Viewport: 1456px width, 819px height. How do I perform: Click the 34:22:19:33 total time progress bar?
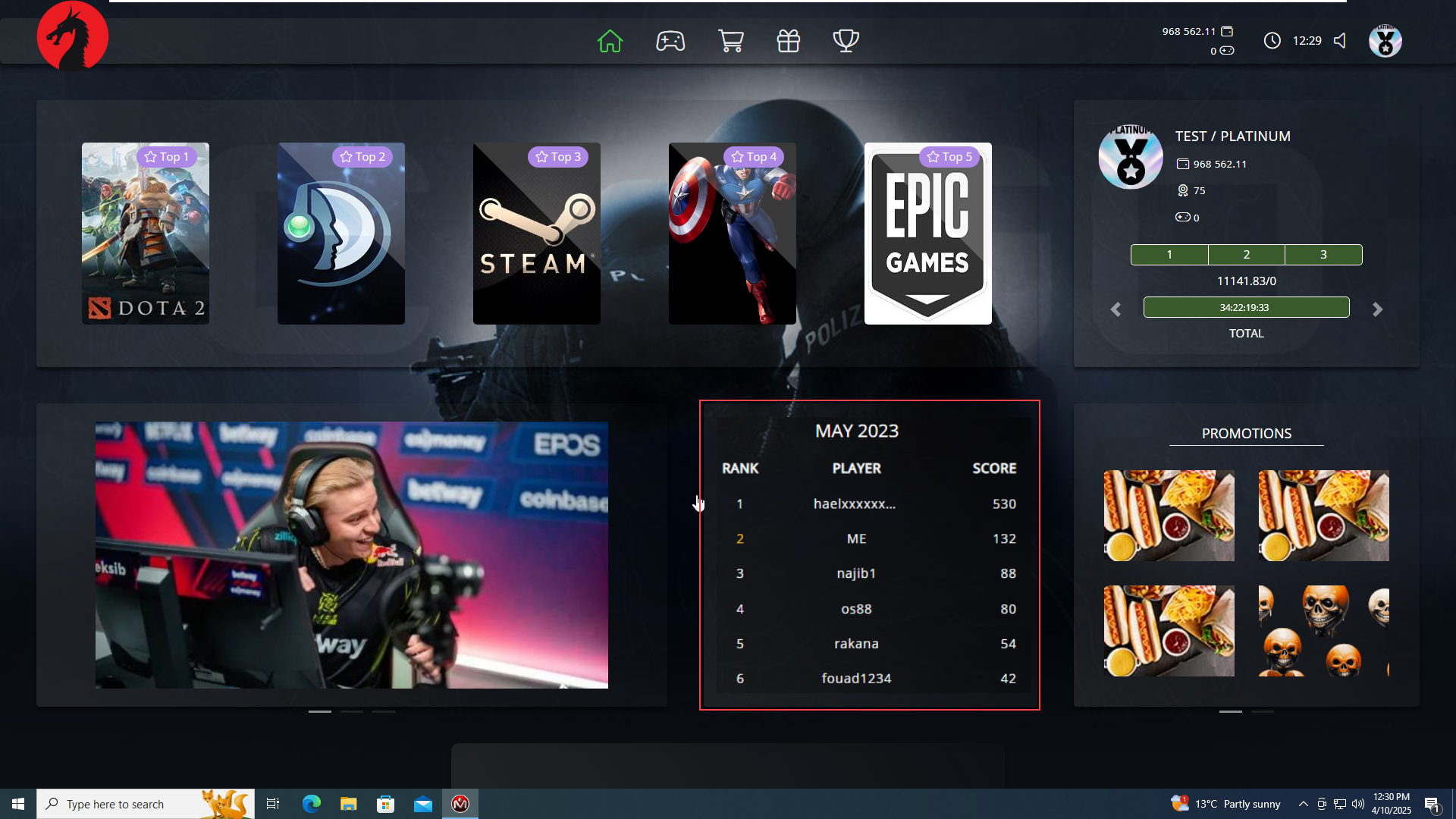[1246, 307]
